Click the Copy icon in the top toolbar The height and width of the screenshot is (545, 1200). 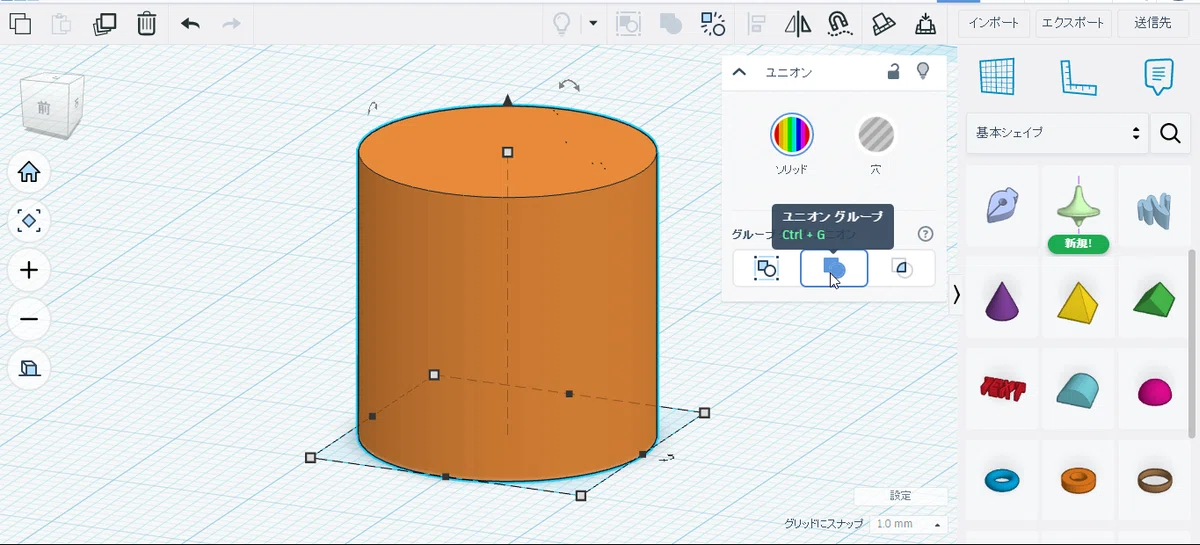pos(19,23)
